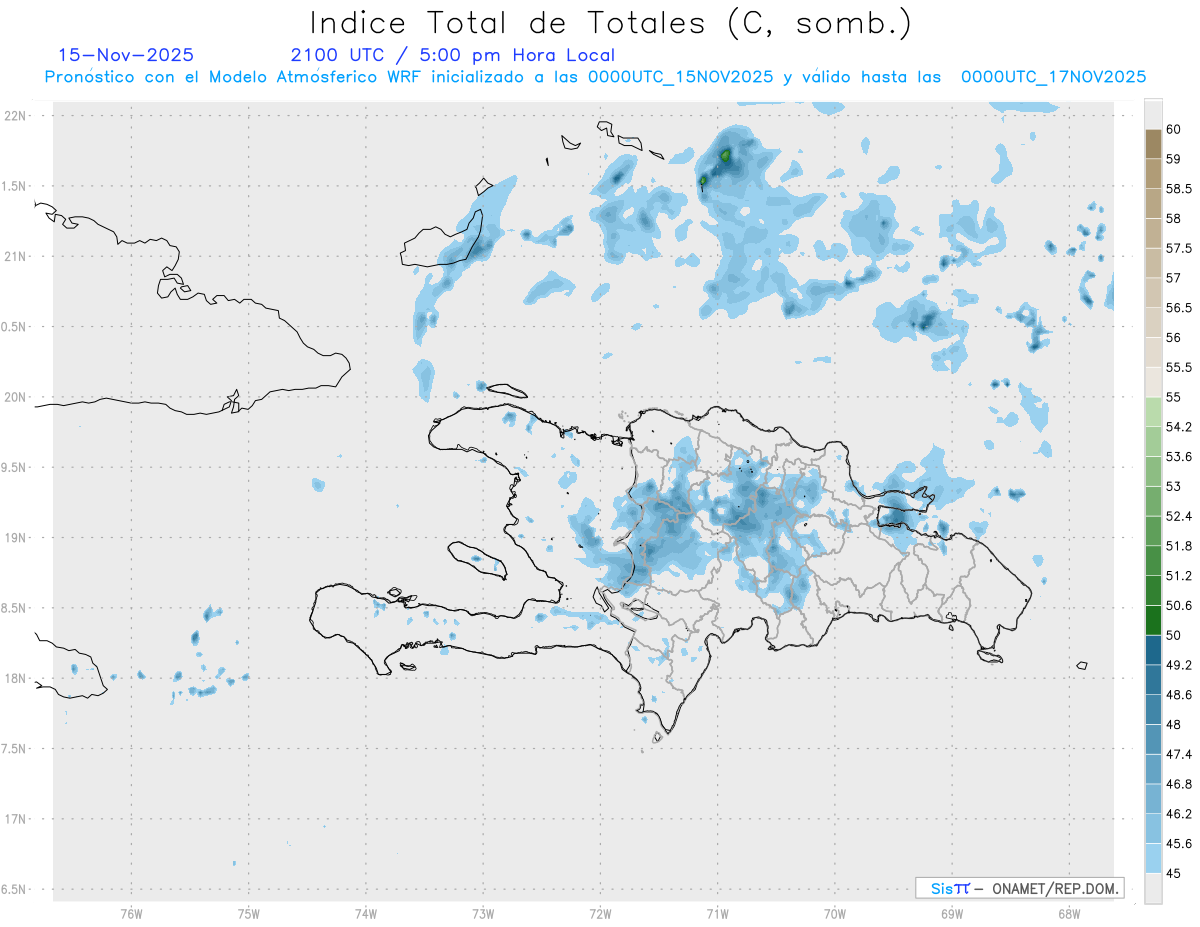Click the legend value '57.5'

1180,248
